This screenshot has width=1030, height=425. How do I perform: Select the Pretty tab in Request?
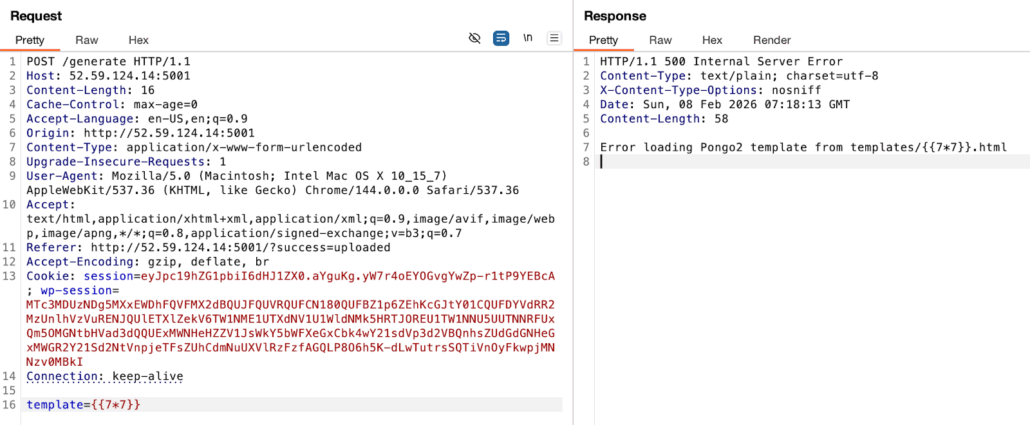pos(30,40)
